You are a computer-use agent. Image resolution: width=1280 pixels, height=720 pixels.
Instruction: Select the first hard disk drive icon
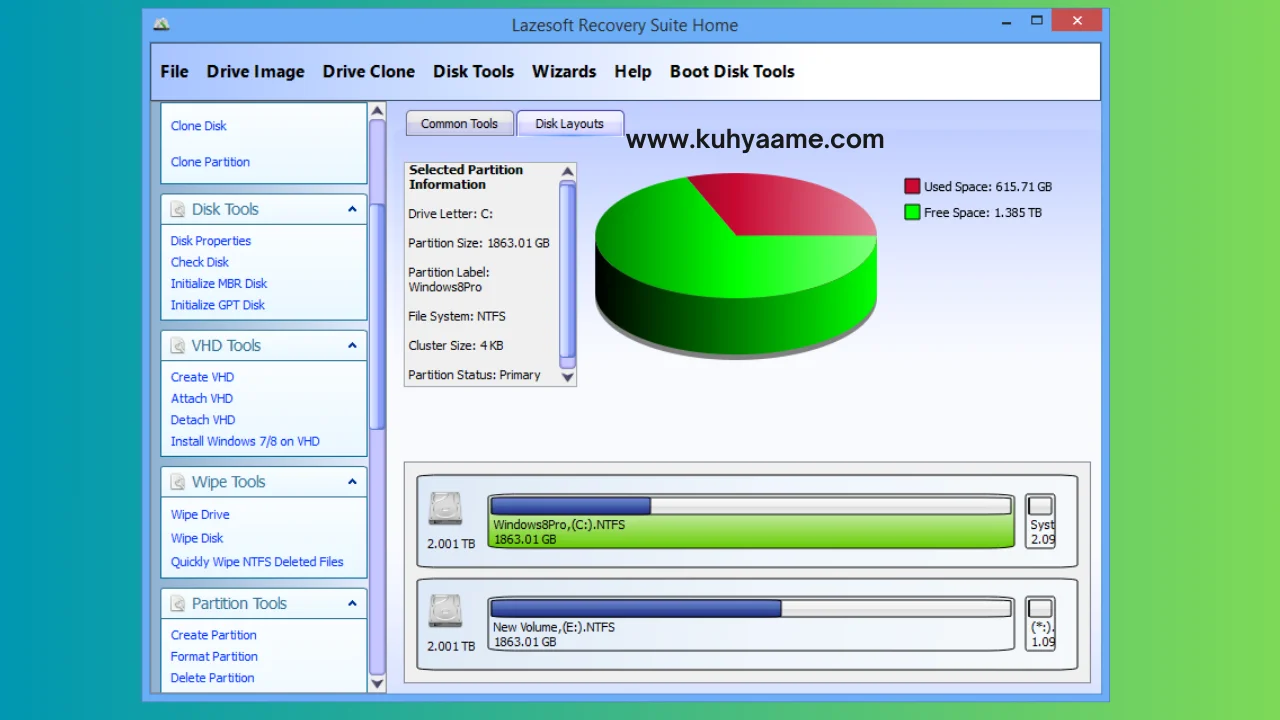pos(446,508)
